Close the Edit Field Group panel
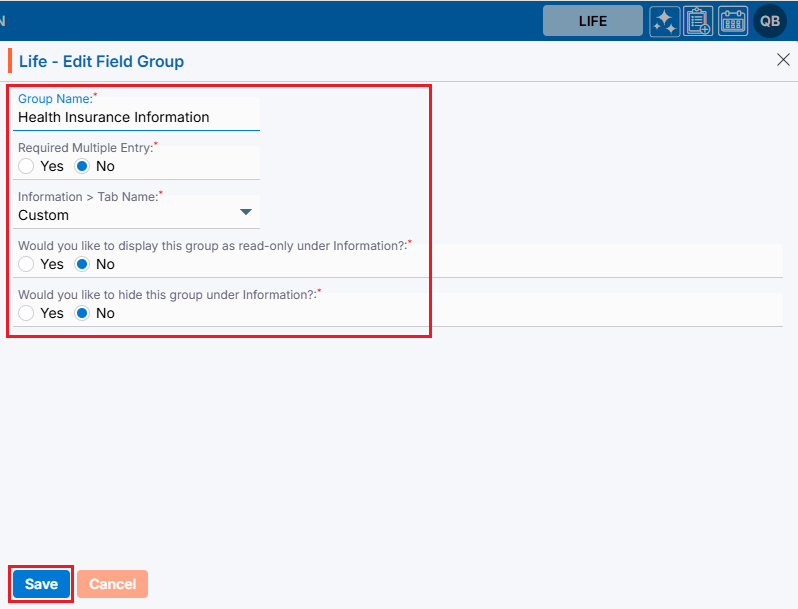 click(x=783, y=60)
